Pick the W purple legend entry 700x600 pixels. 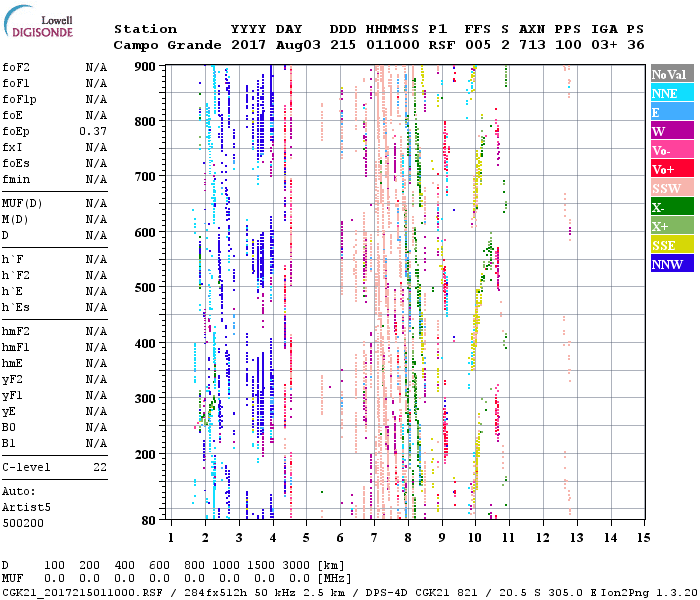pos(670,131)
